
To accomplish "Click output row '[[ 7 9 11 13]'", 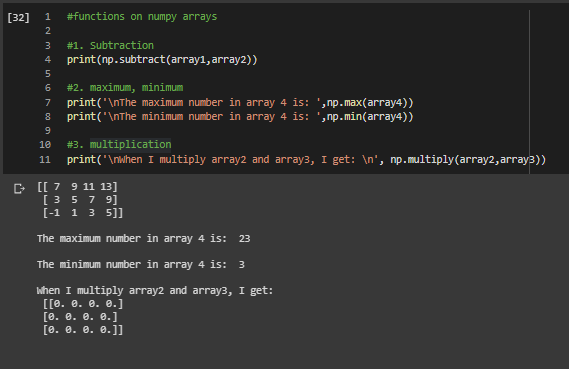I will pos(77,187).
